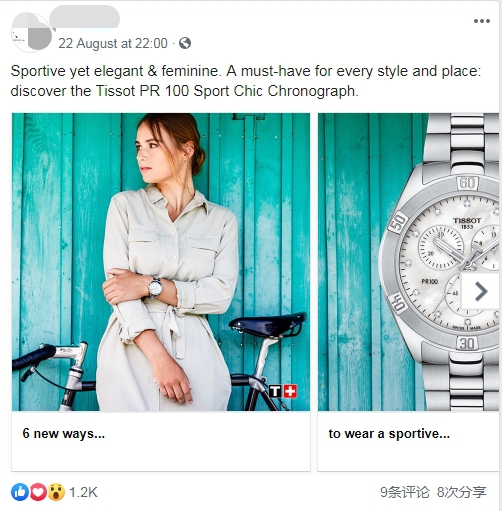Advance carousel with the right chevron arrow
502x511 pixels.
click(480, 292)
